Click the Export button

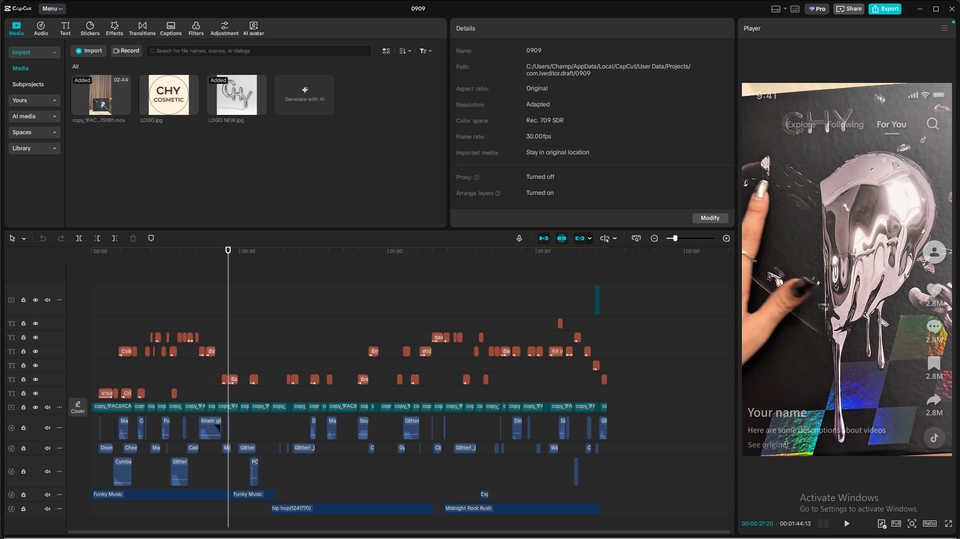click(884, 9)
